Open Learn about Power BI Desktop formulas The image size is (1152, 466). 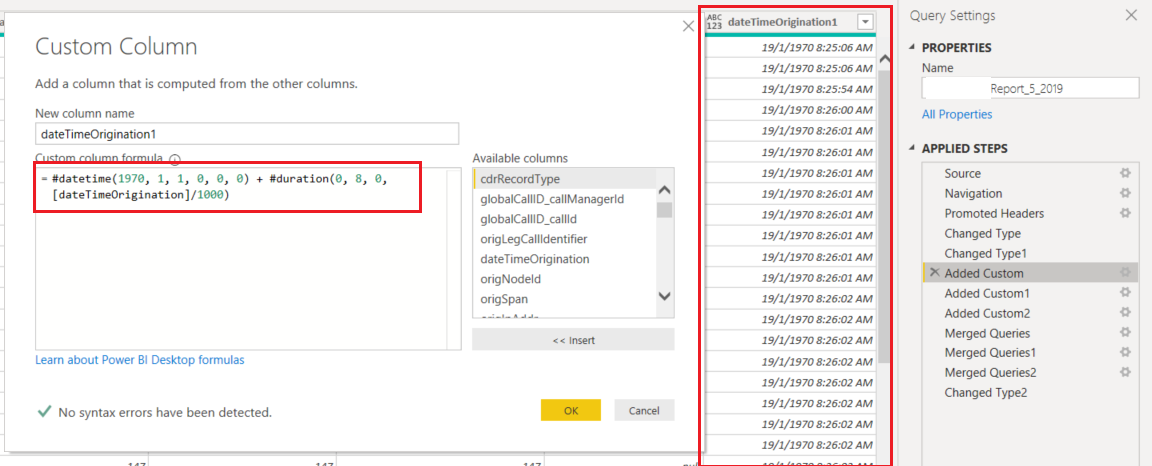click(140, 360)
